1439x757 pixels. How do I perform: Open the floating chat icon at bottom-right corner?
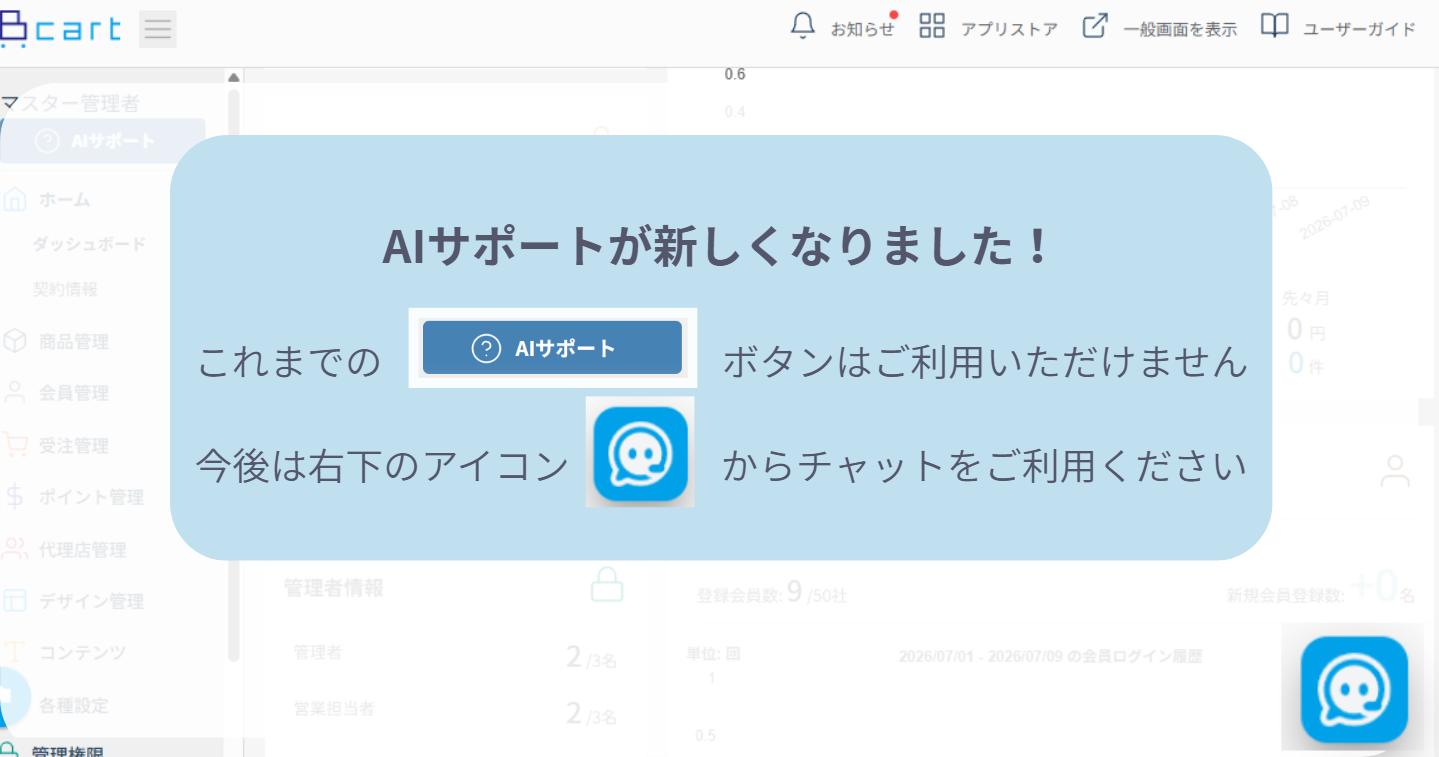(1354, 689)
